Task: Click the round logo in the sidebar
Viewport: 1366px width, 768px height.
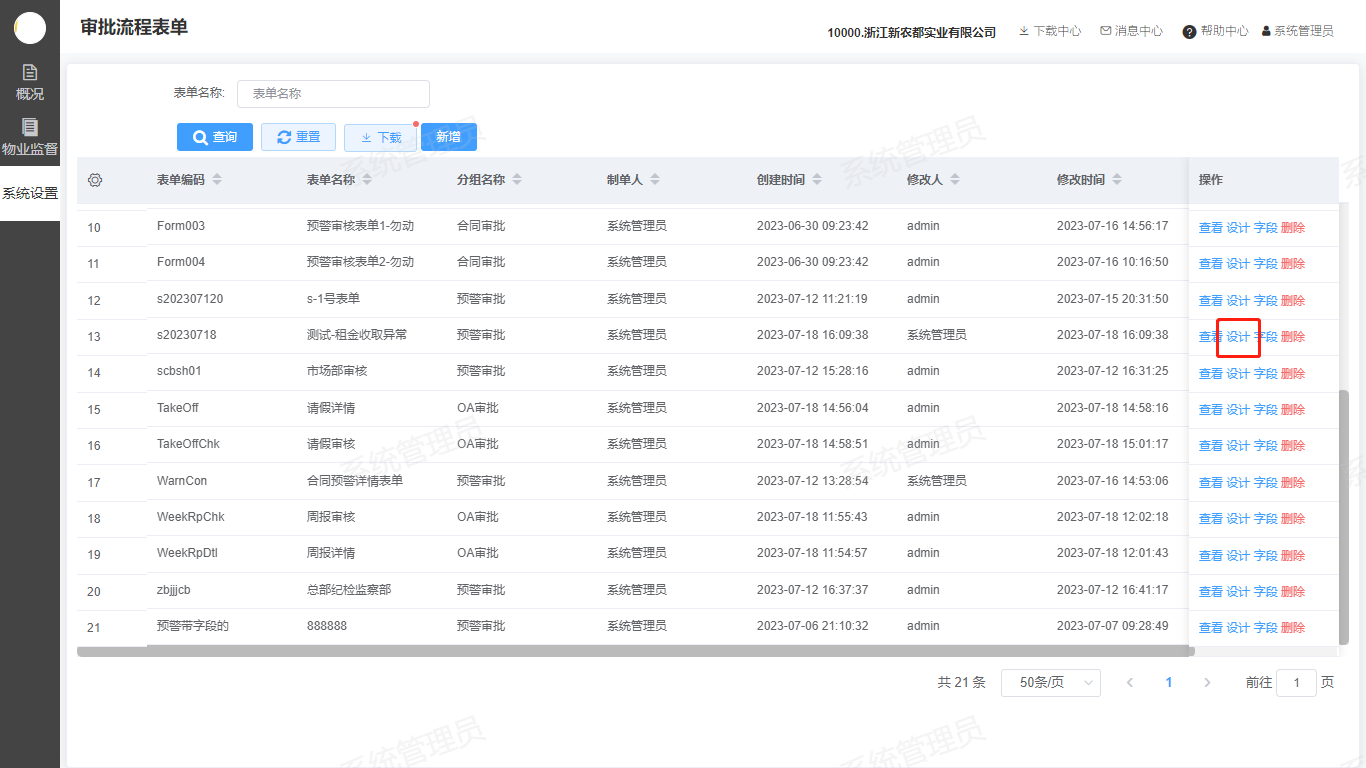Action: point(30,28)
